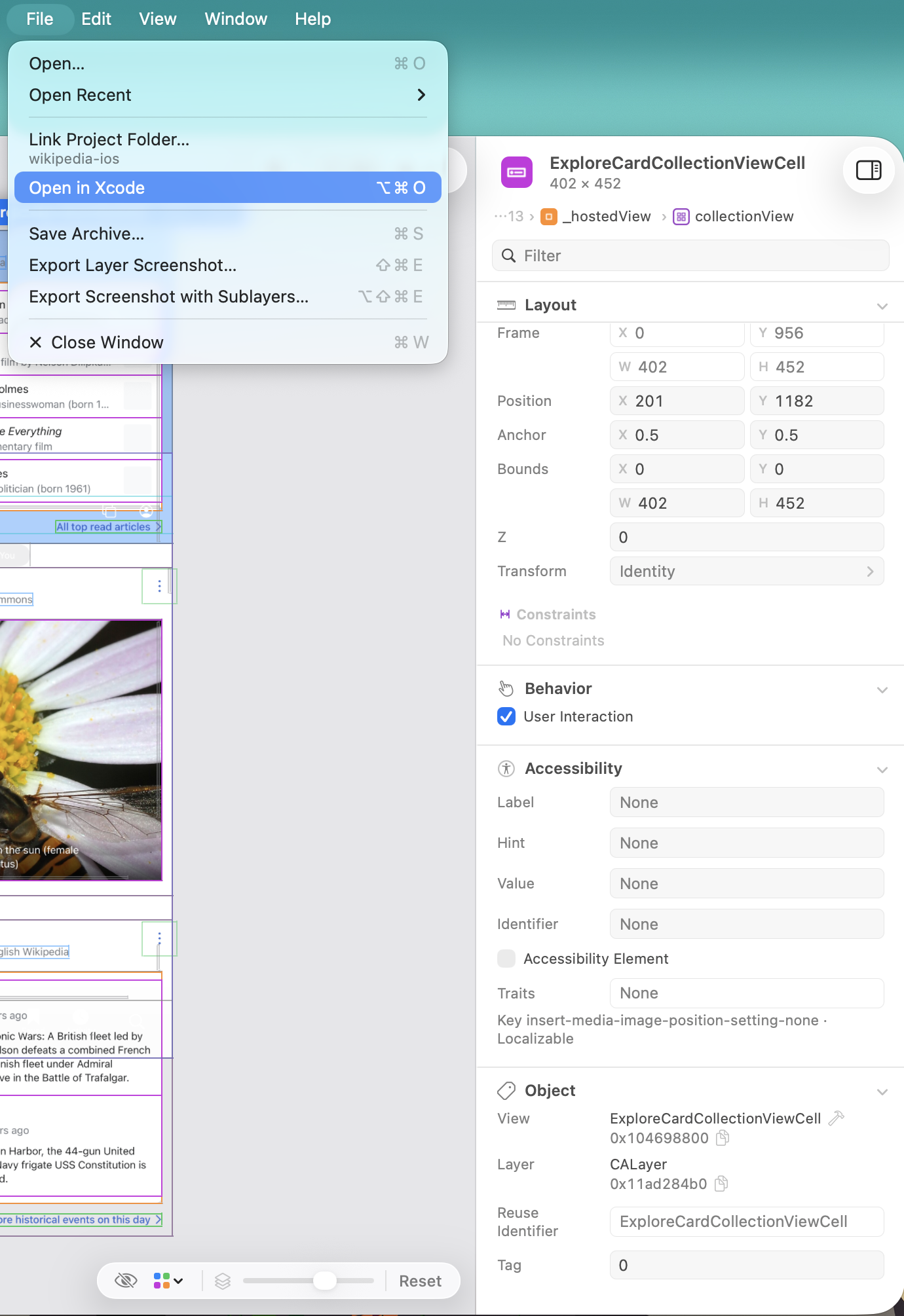Click All top read articles link
Screen dimensions: 904x1316
click(x=108, y=526)
